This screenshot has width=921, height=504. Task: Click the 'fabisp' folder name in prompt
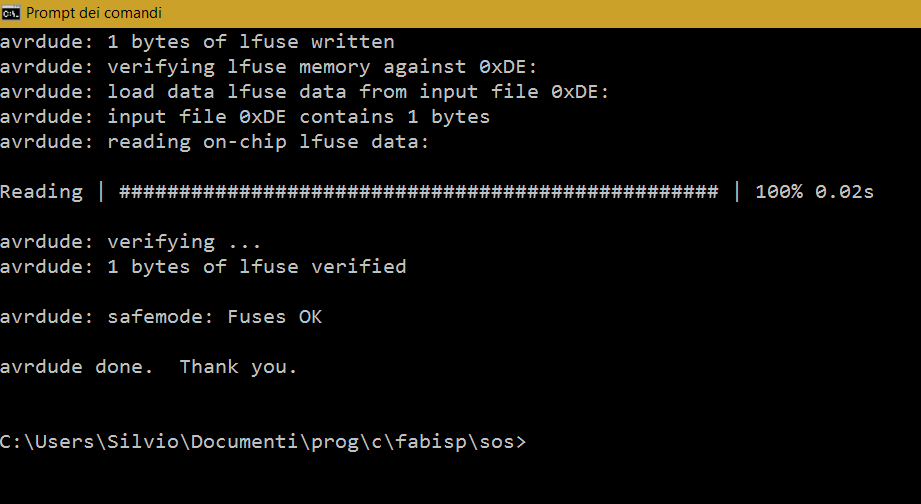(431, 442)
